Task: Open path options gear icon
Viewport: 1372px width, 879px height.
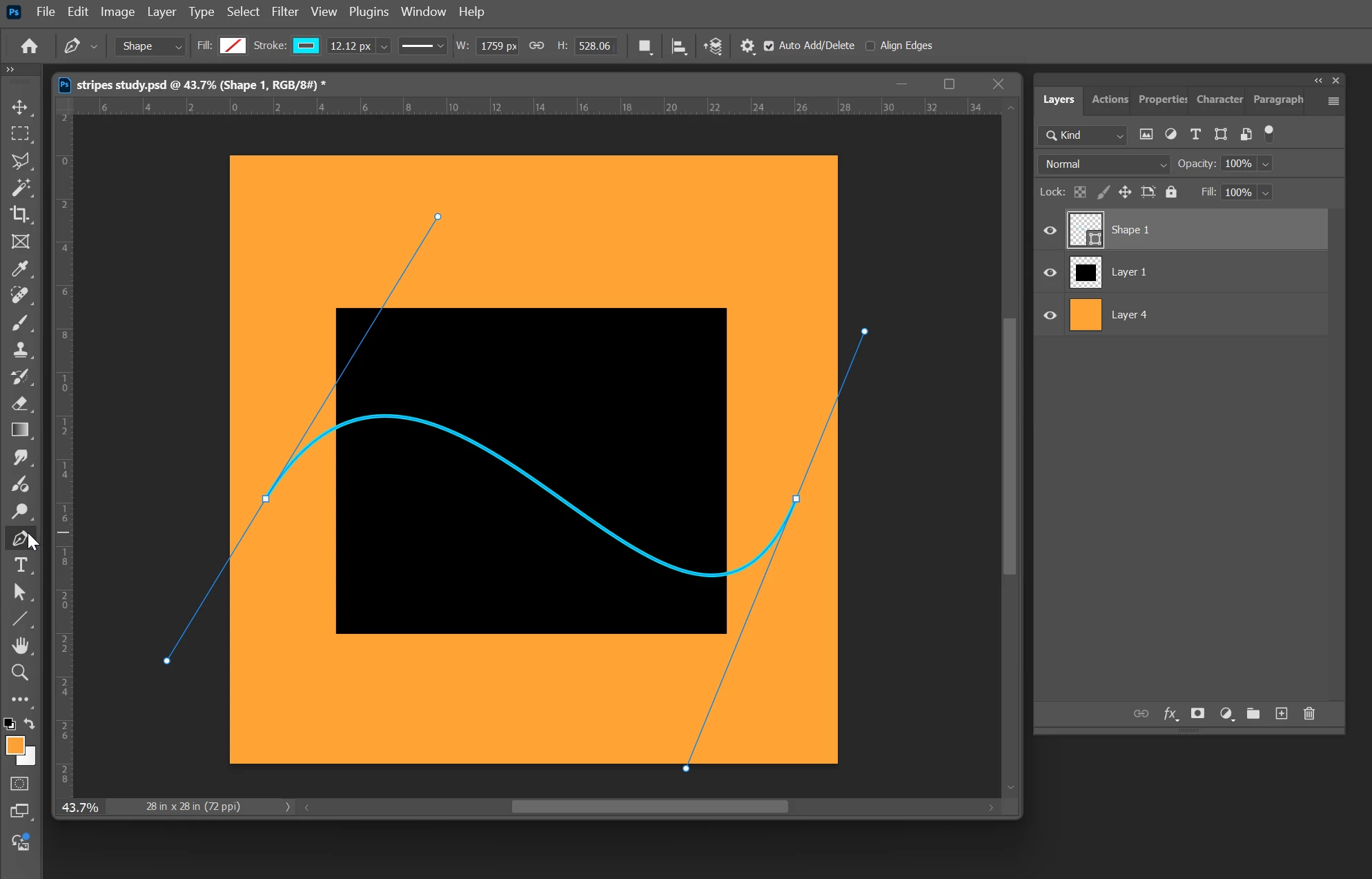Action: point(747,46)
